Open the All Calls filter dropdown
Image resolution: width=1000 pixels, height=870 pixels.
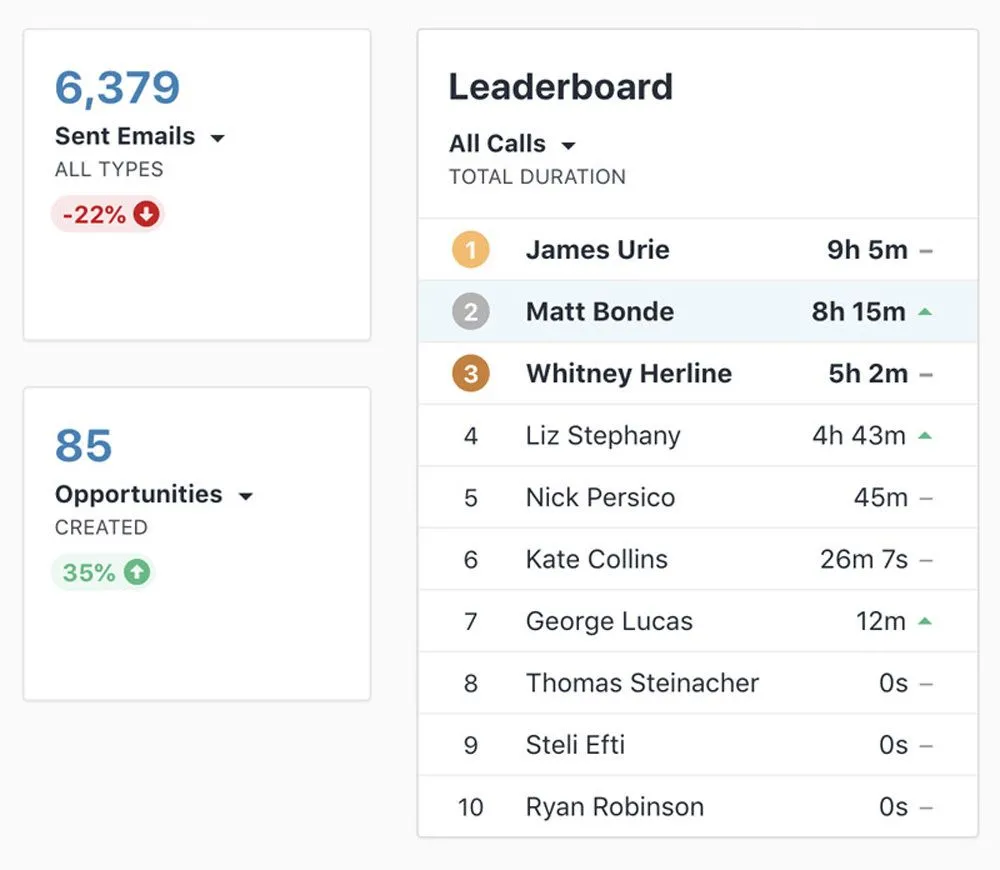[x=568, y=144]
